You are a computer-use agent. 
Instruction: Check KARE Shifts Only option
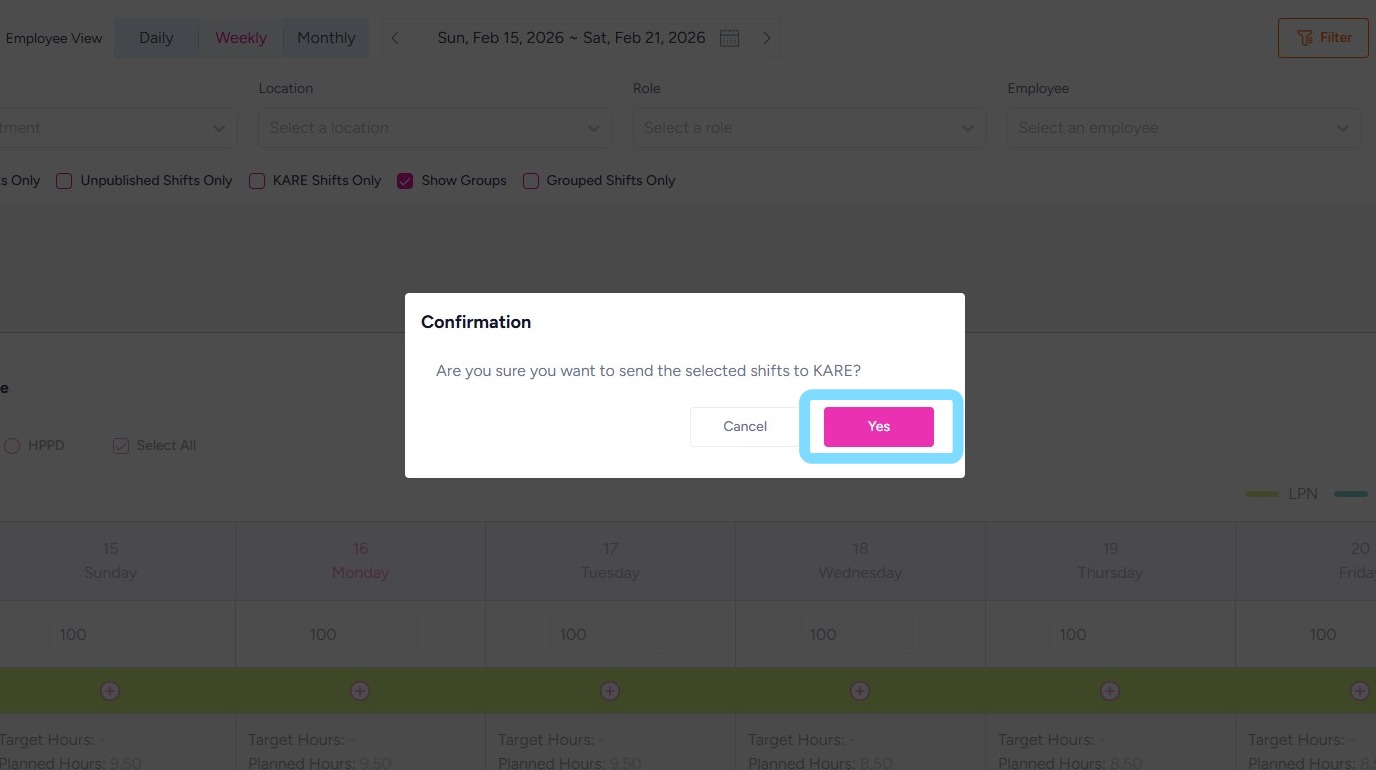[x=257, y=181]
